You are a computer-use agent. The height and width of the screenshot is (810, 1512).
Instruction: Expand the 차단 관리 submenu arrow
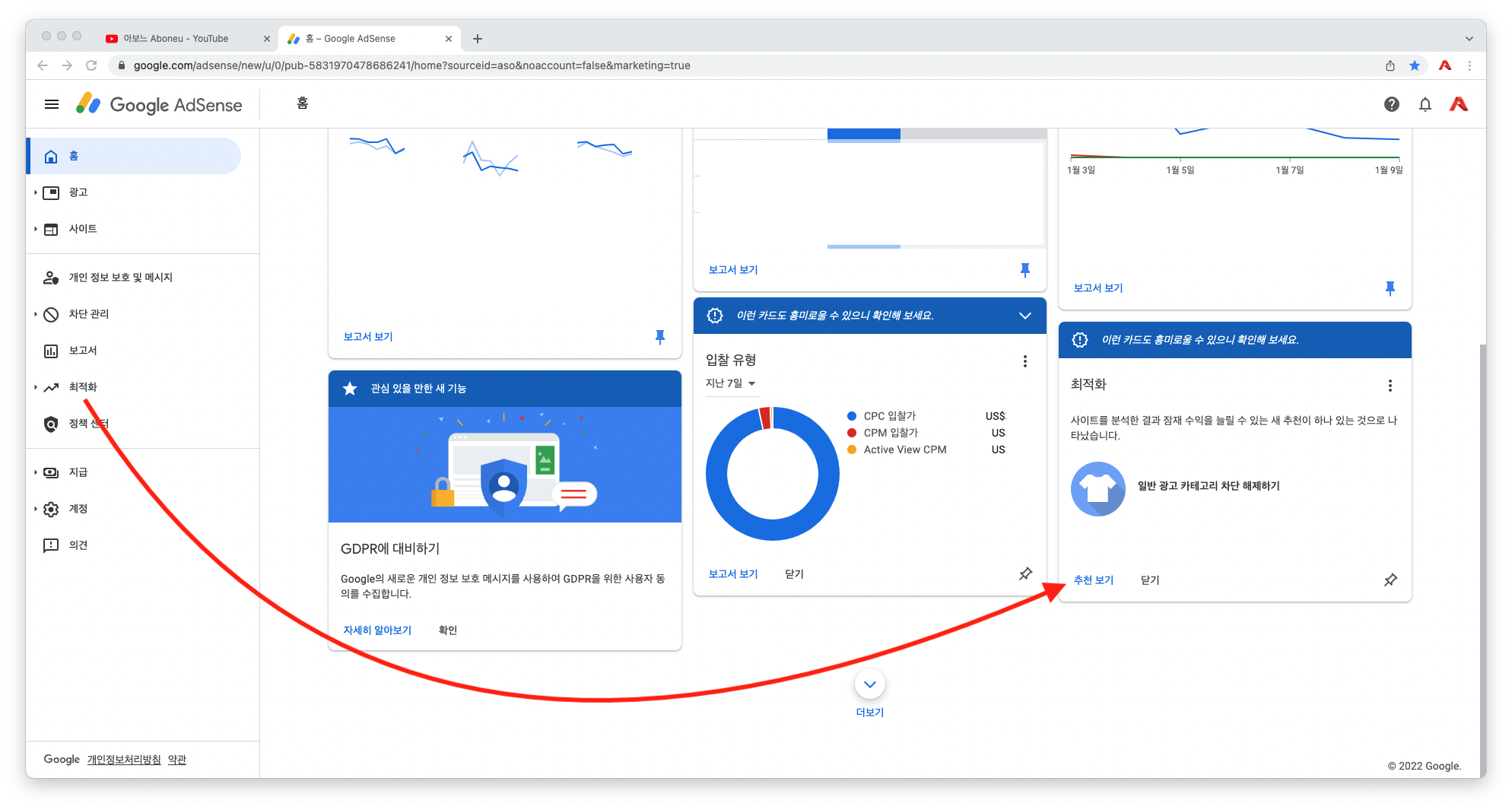[35, 314]
